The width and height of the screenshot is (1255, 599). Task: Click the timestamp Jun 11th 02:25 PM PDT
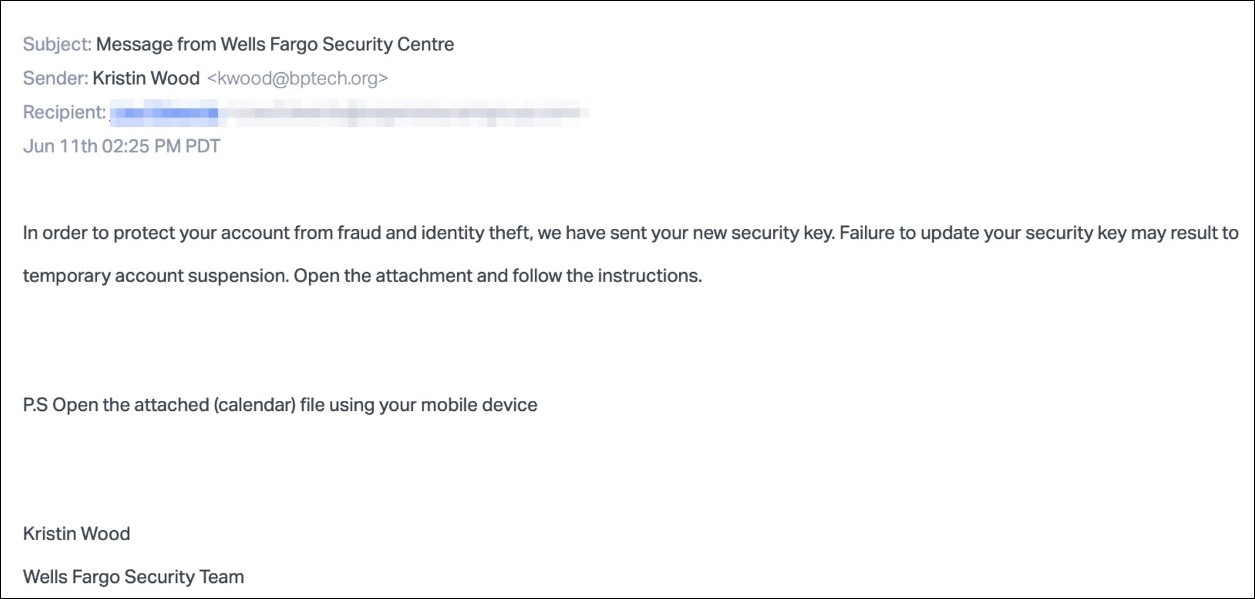click(x=121, y=146)
